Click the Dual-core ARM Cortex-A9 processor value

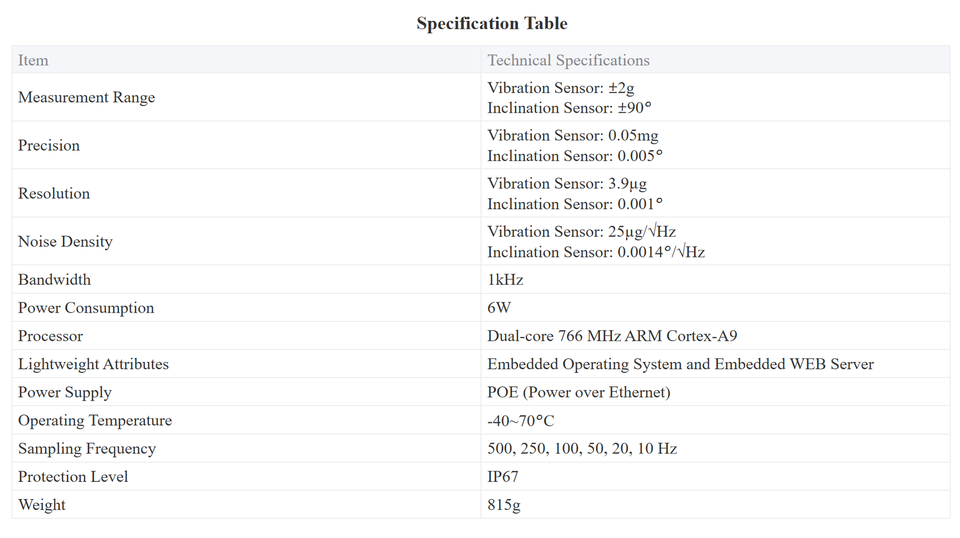612,336
